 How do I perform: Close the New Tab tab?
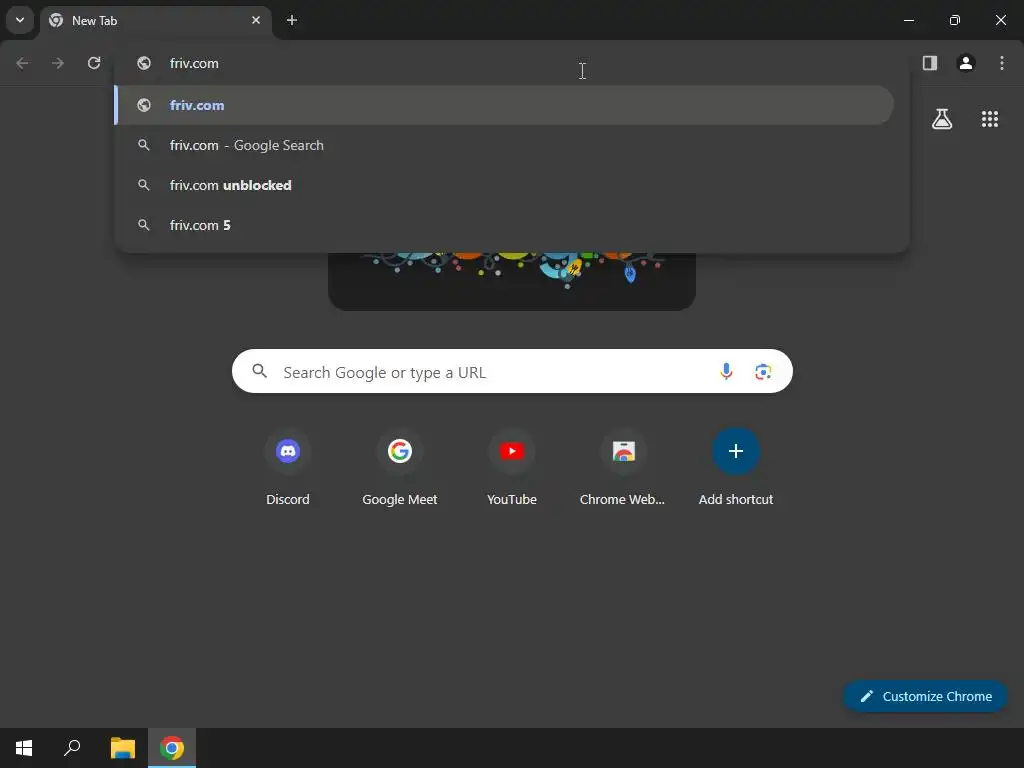pos(256,20)
